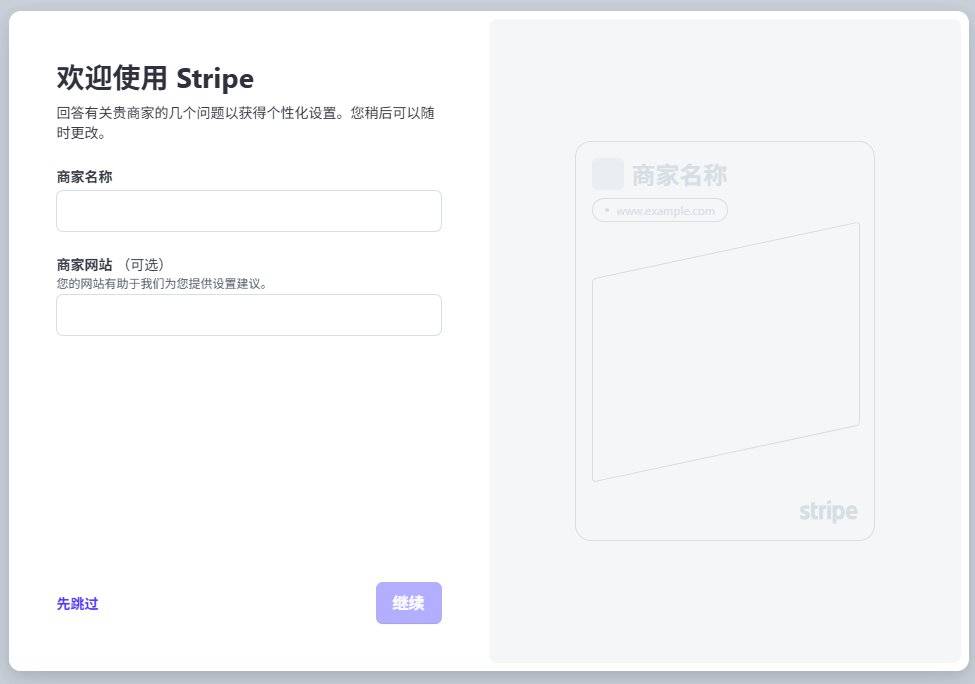Click the empty white area below 商家网站 field
Viewport: 975px width, 684px height.
(248, 450)
